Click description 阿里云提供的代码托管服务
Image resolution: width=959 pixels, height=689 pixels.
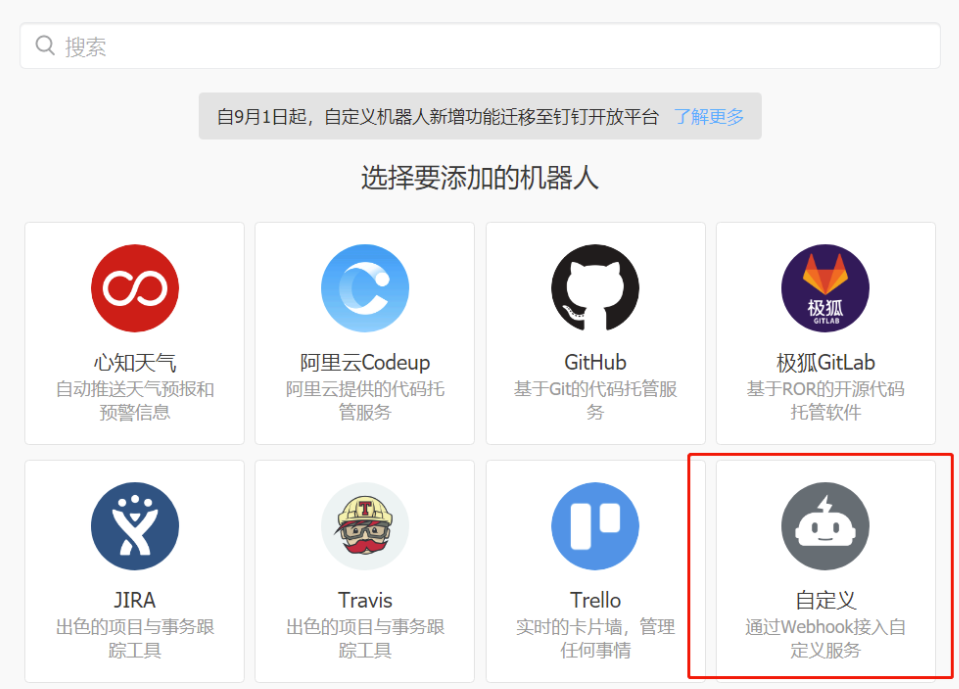click(365, 400)
